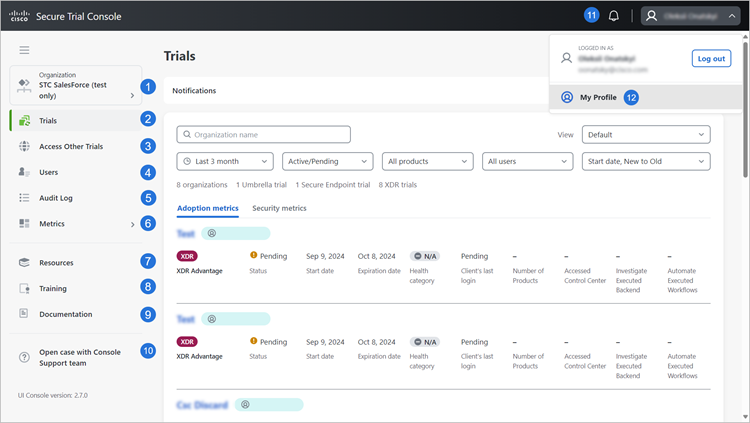
Task: Click the Access Other Trials globe icon
Action: click(24, 146)
